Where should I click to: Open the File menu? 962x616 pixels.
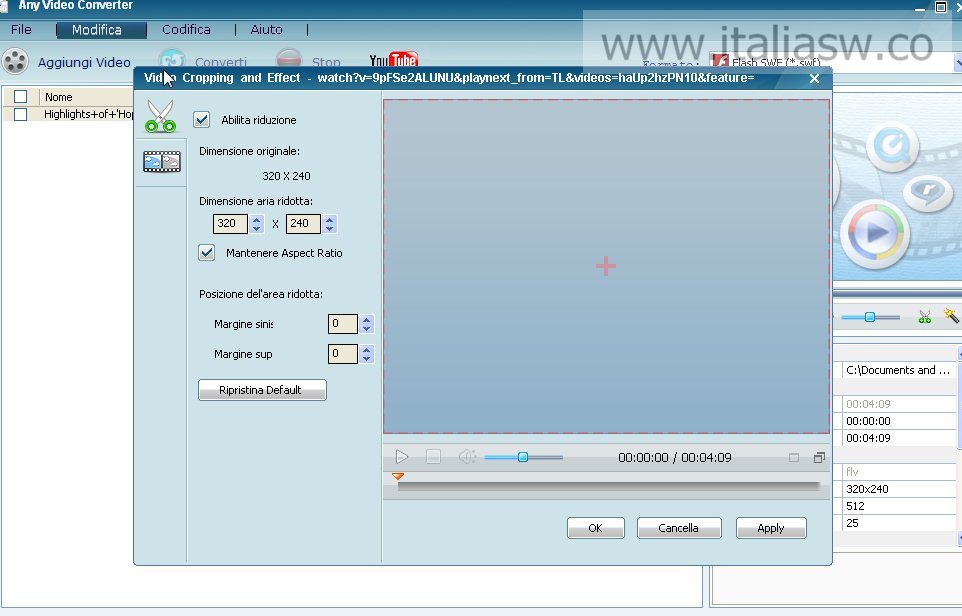tap(21, 29)
